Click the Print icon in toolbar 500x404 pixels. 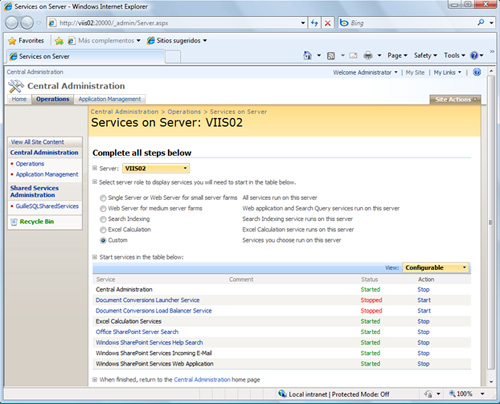tap(368, 55)
